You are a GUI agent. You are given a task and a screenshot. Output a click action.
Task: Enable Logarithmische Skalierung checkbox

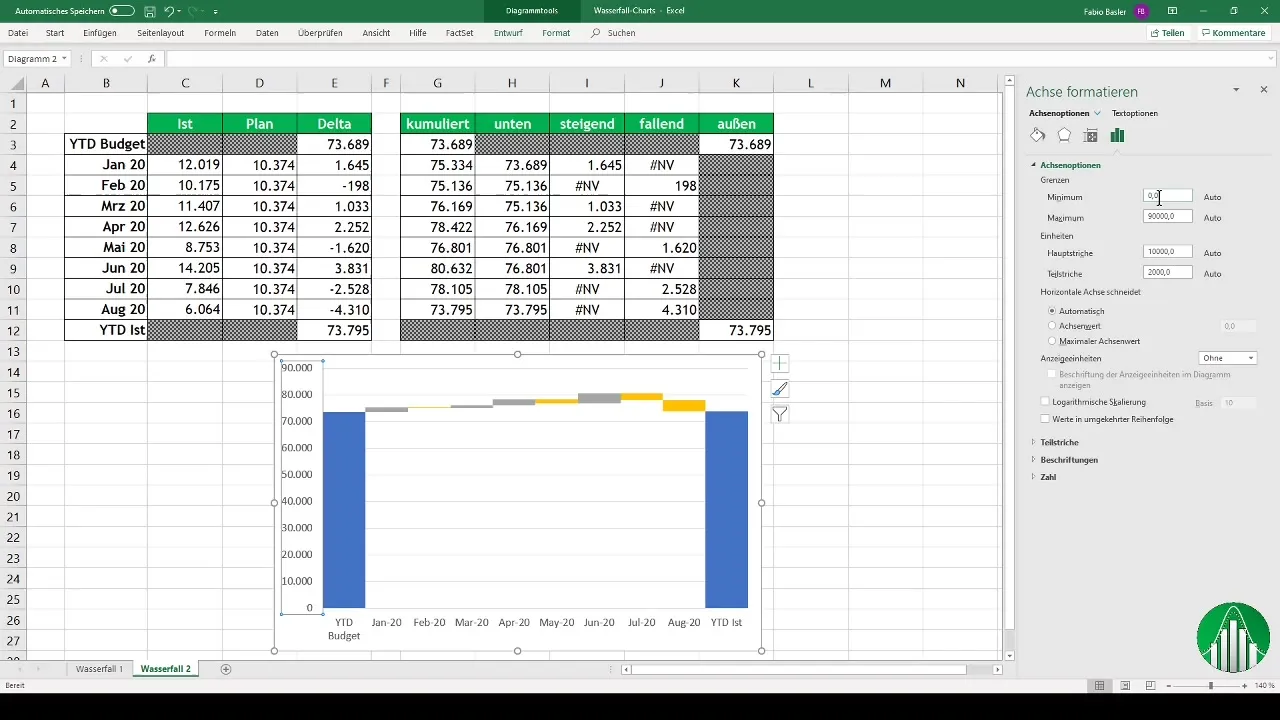(1046, 401)
